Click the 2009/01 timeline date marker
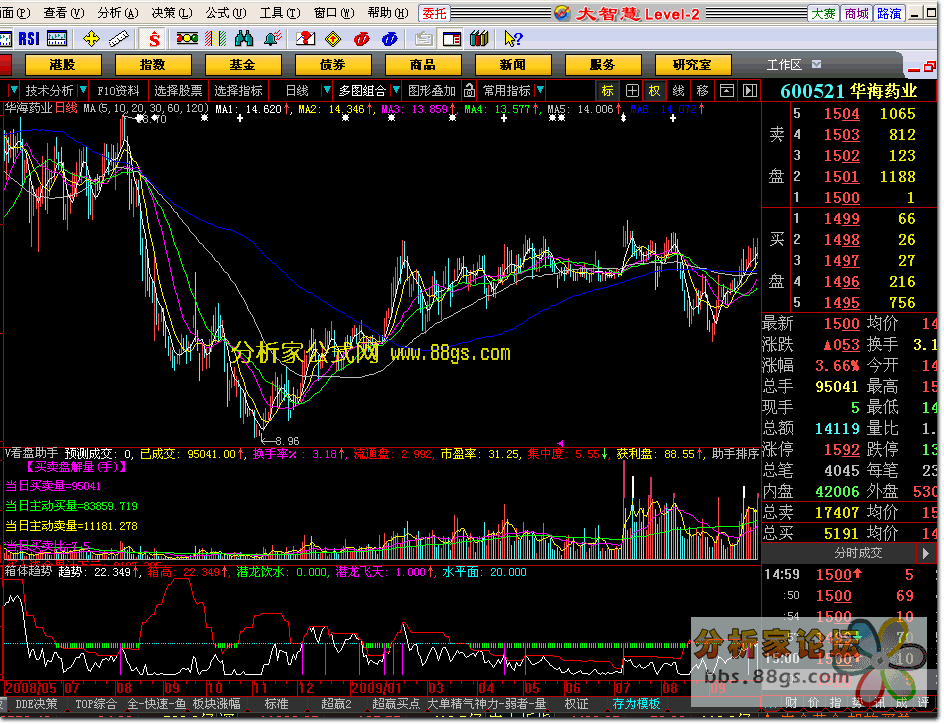Screen dimensions: 944x724 click(x=376, y=688)
